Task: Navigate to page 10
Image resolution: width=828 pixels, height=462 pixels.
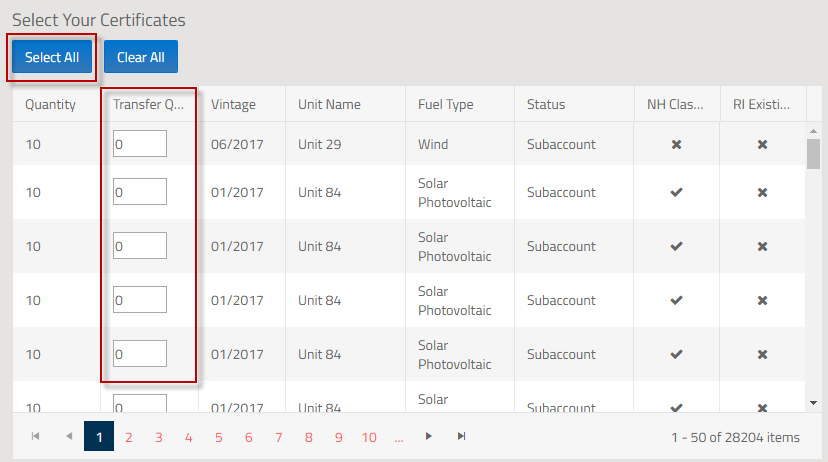Action: [x=369, y=437]
